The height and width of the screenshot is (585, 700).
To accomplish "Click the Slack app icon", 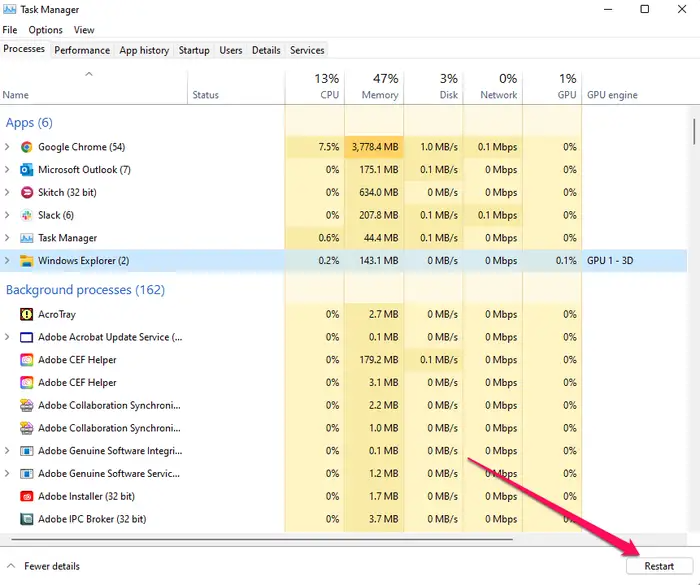I will [x=26, y=215].
